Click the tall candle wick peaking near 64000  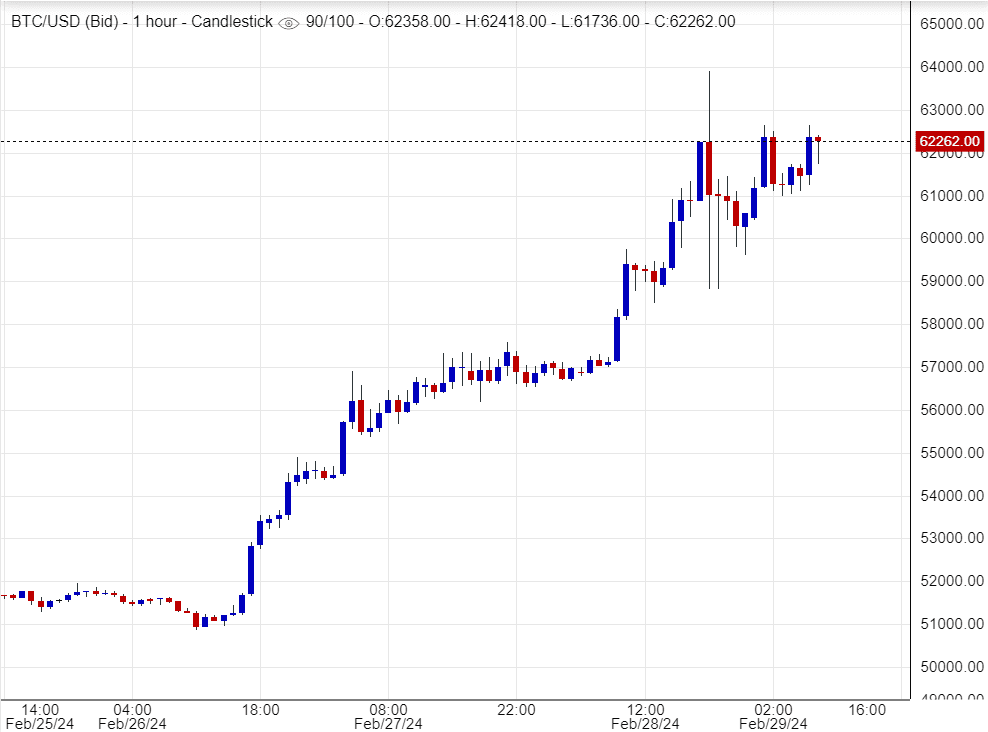(x=709, y=100)
